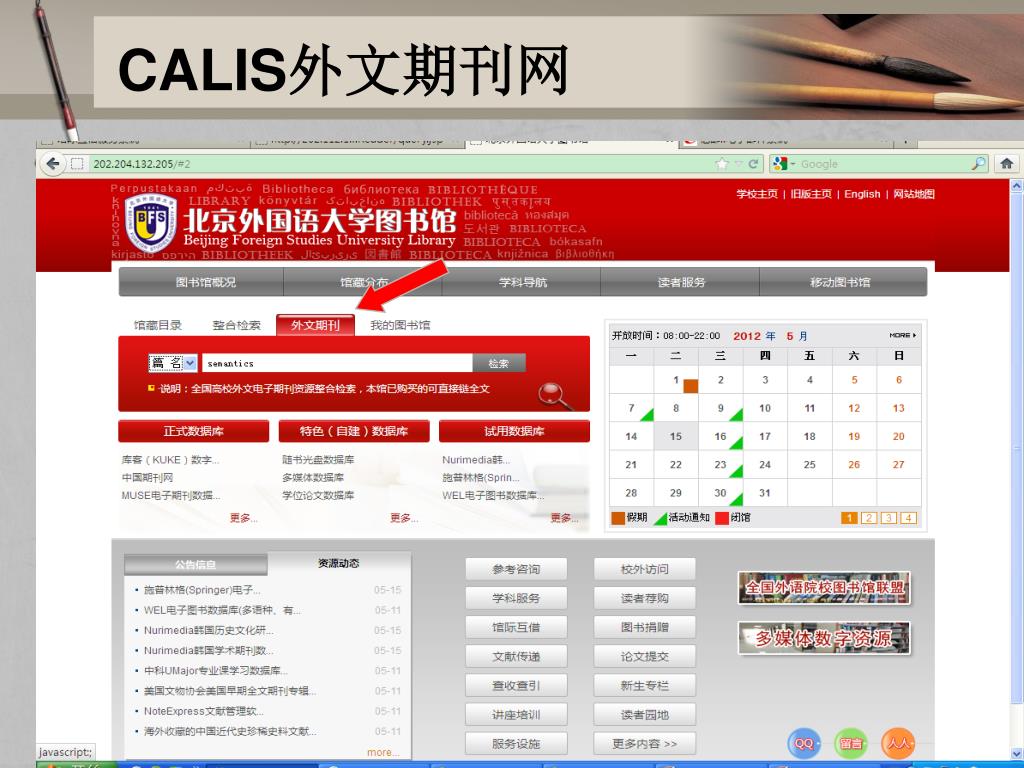1024x768 pixels.
Task: Click the QQ round icon
Action: [804, 743]
